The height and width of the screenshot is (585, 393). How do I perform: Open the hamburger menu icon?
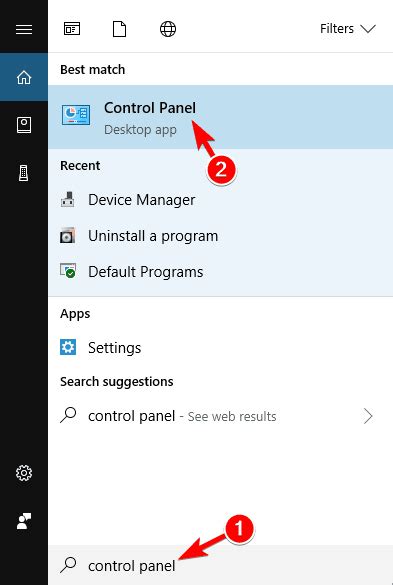pos(24,29)
